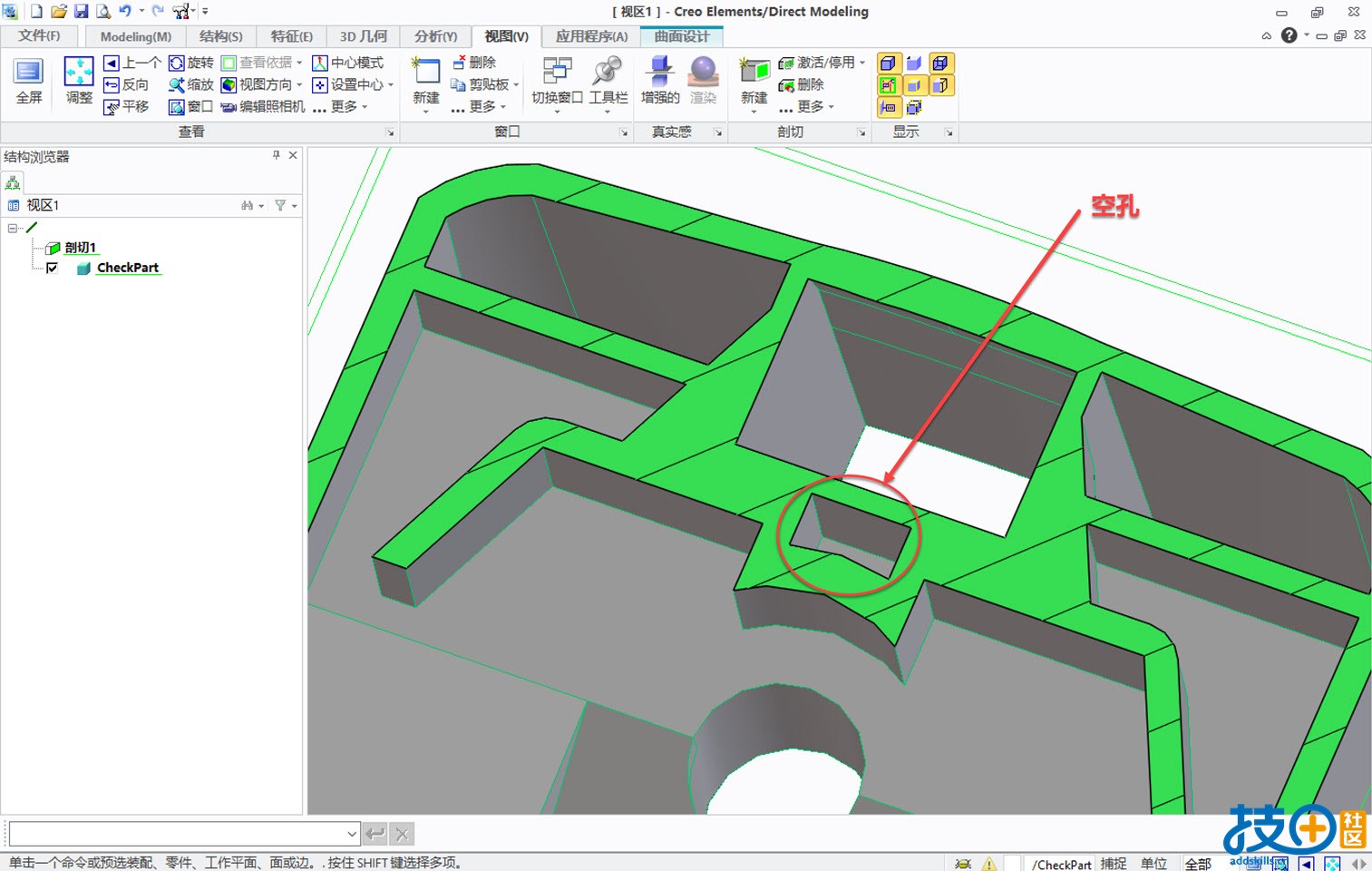Open 更多 dropdown in the 剖切 group
The image size is (1372, 871).
807,106
